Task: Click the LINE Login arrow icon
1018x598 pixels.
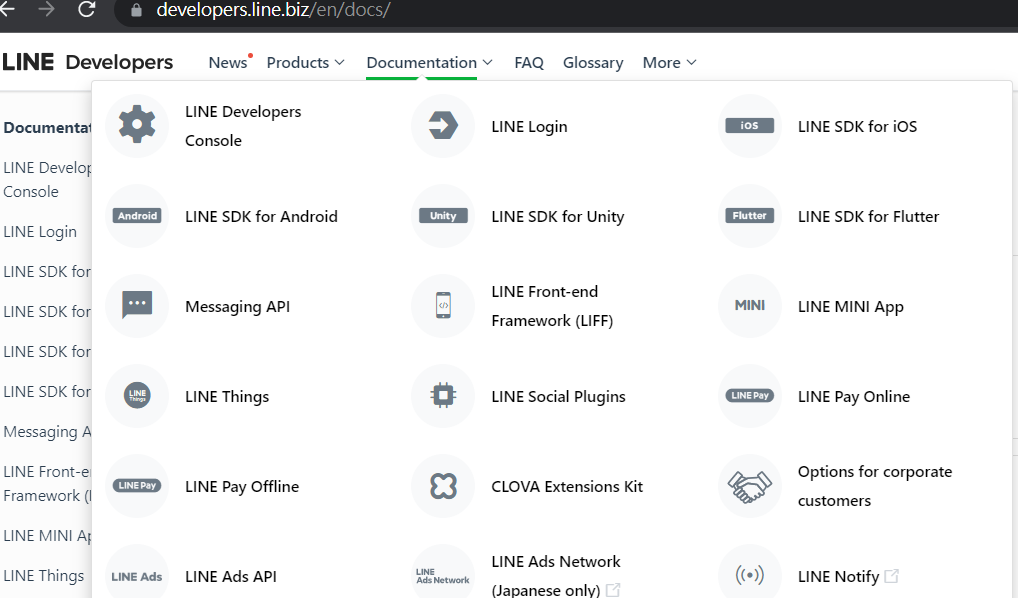Action: pos(443,125)
